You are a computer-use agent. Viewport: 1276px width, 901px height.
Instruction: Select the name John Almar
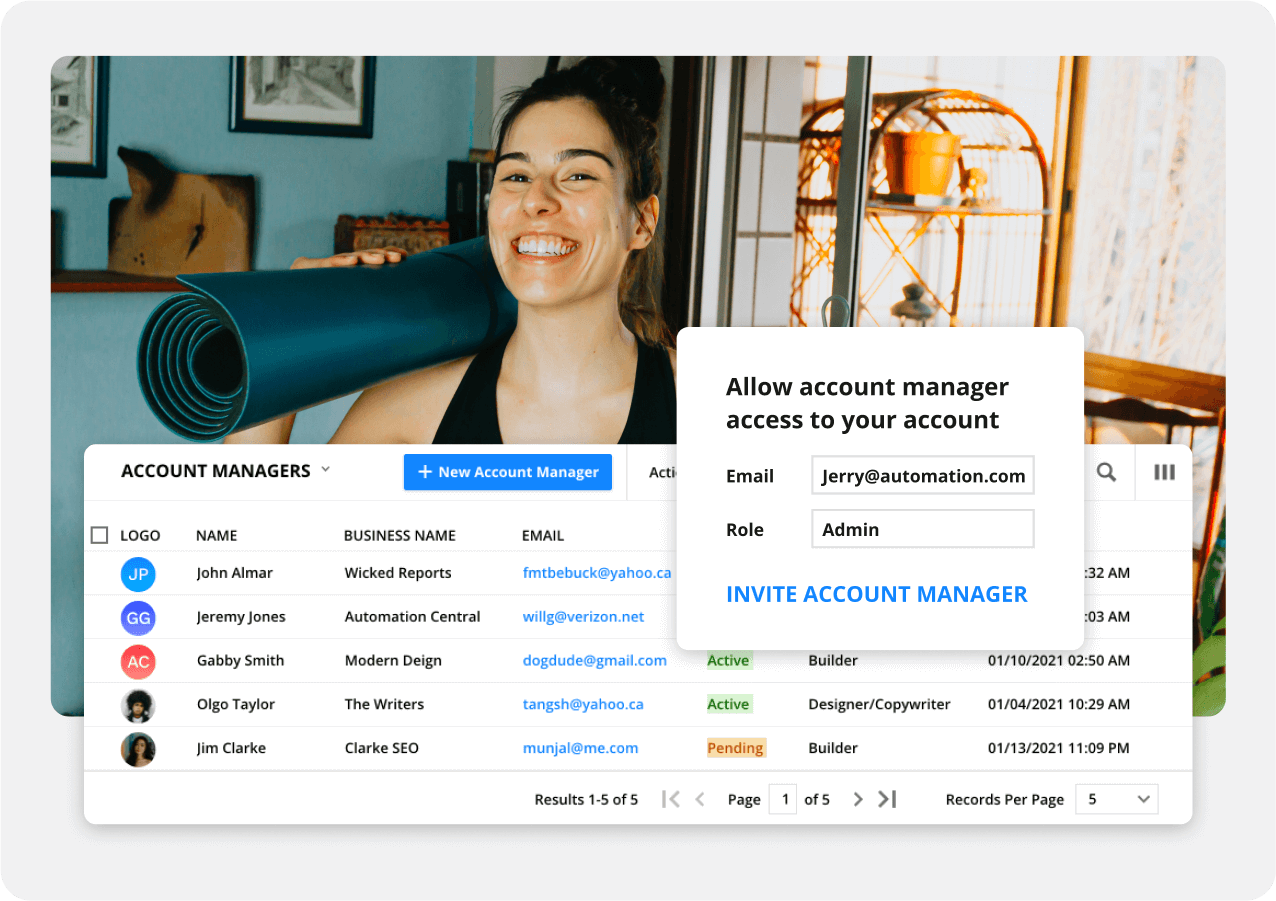point(235,573)
